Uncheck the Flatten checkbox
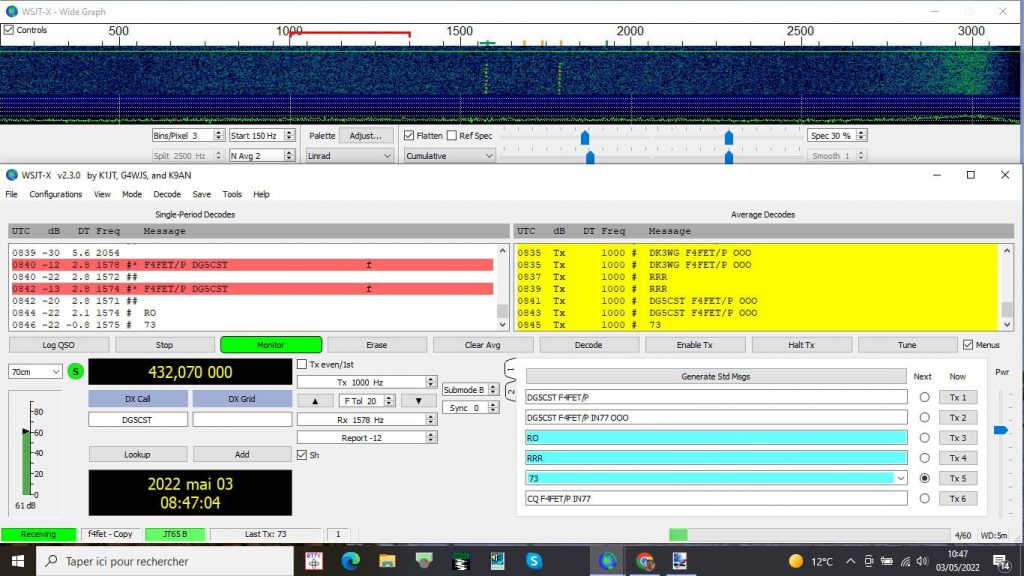1024x576 pixels. 409,136
